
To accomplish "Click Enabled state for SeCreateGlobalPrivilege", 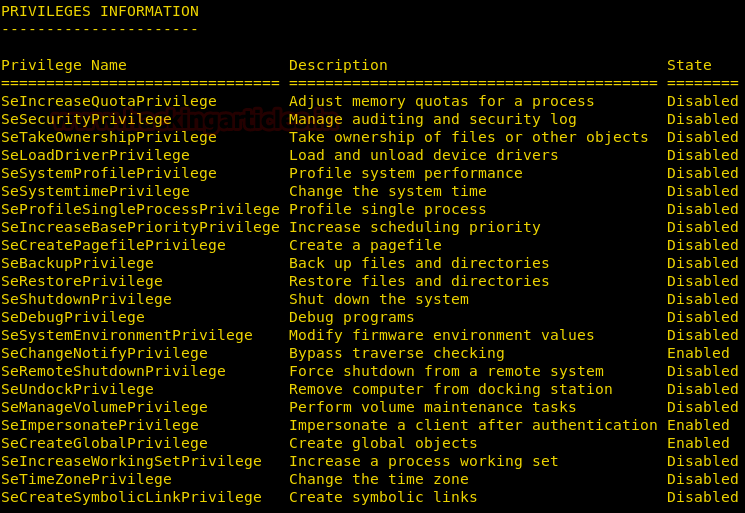I will [698, 444].
